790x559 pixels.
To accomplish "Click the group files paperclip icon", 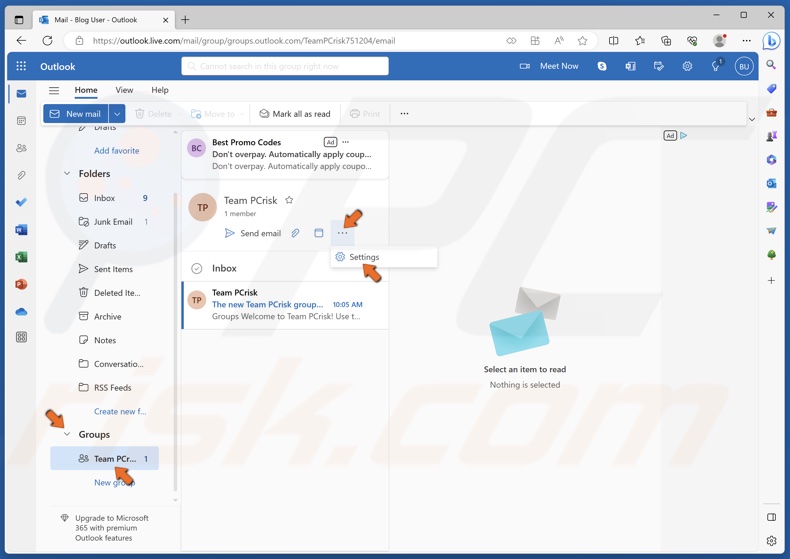I will (295, 233).
